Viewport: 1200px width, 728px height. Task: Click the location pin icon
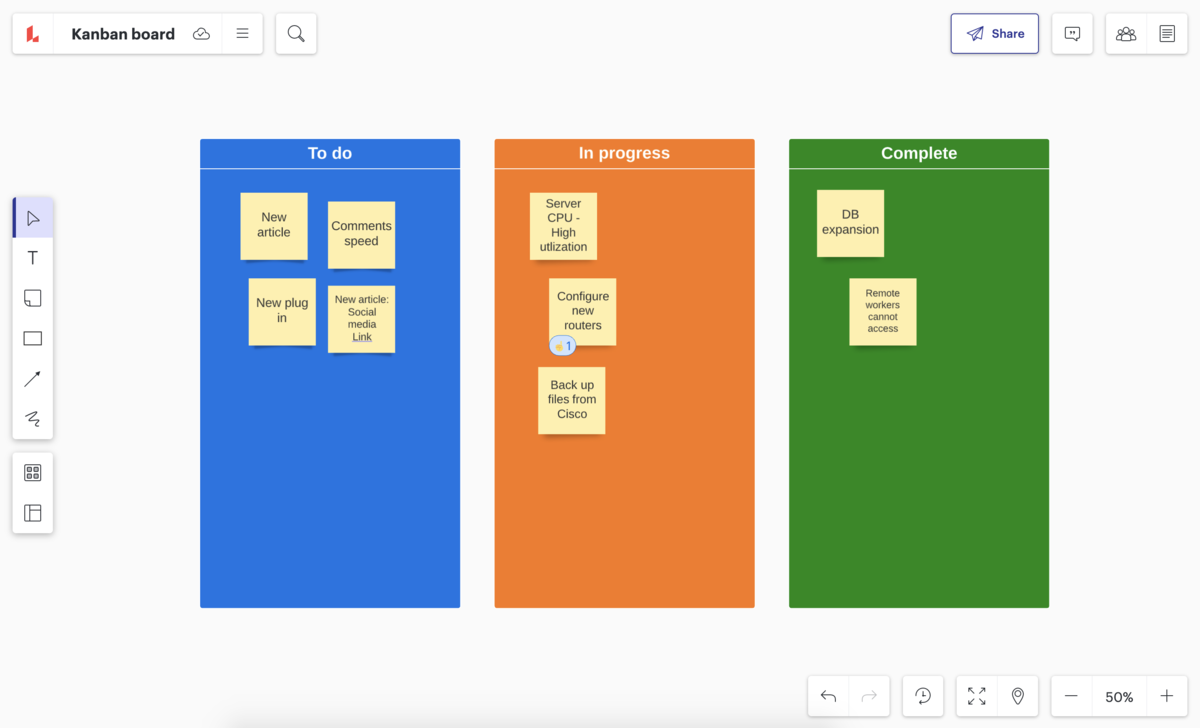tap(1018, 696)
